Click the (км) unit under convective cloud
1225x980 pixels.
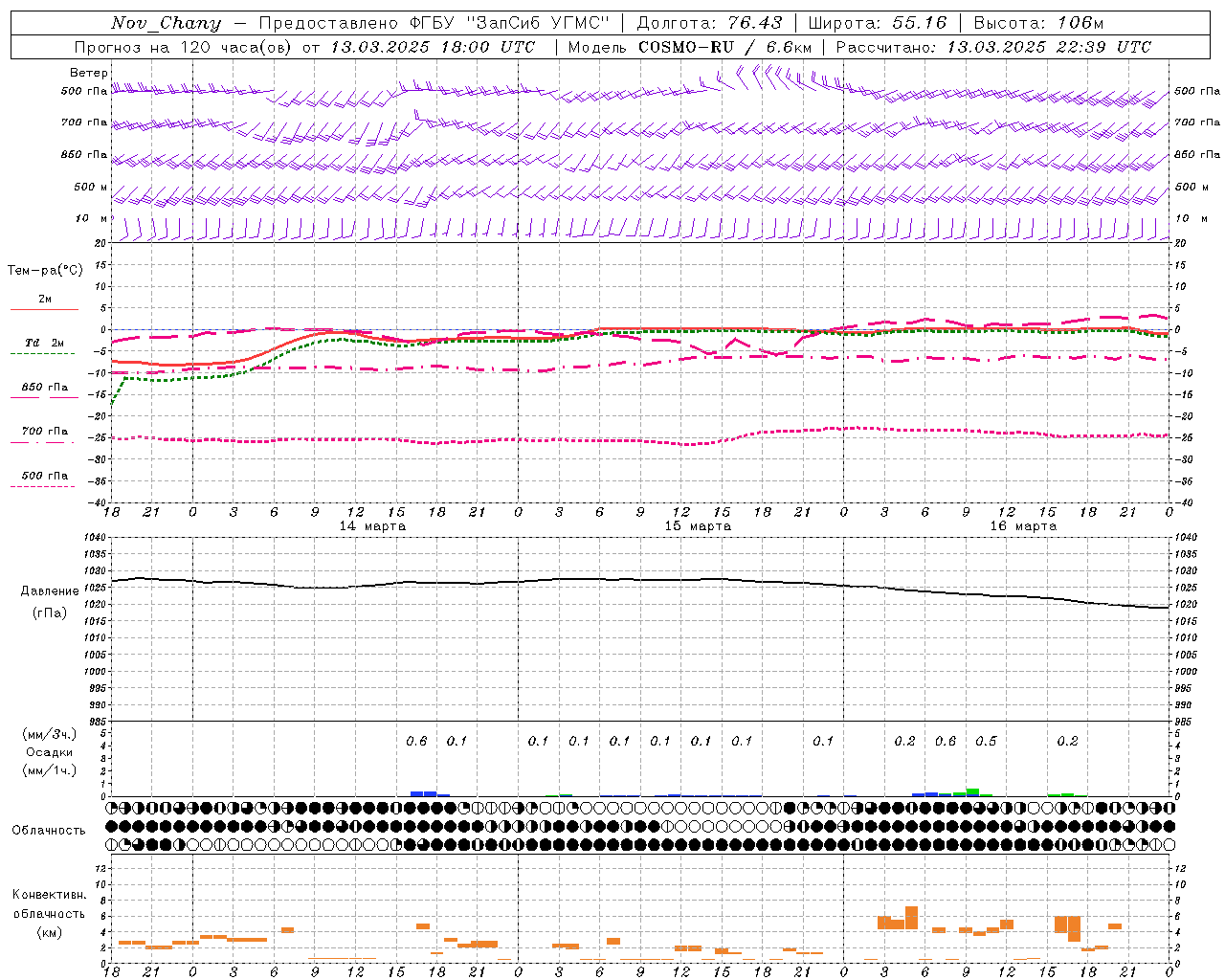pyautogui.click(x=49, y=932)
